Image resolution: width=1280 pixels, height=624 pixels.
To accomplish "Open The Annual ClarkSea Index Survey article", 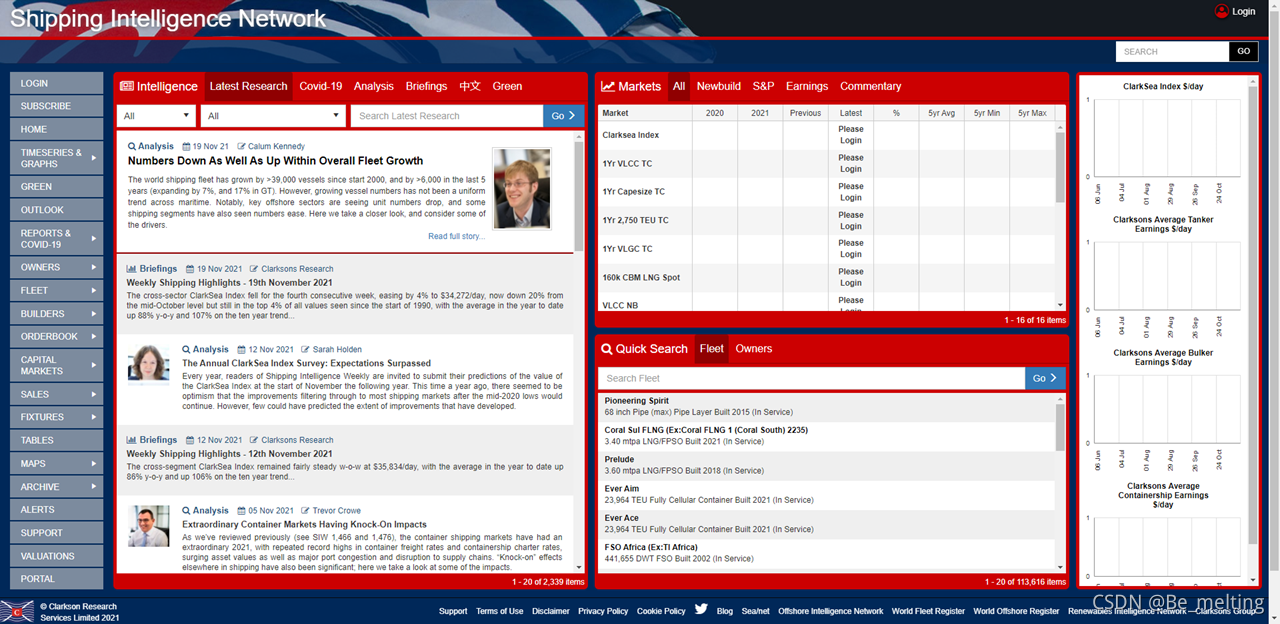I will [306, 363].
